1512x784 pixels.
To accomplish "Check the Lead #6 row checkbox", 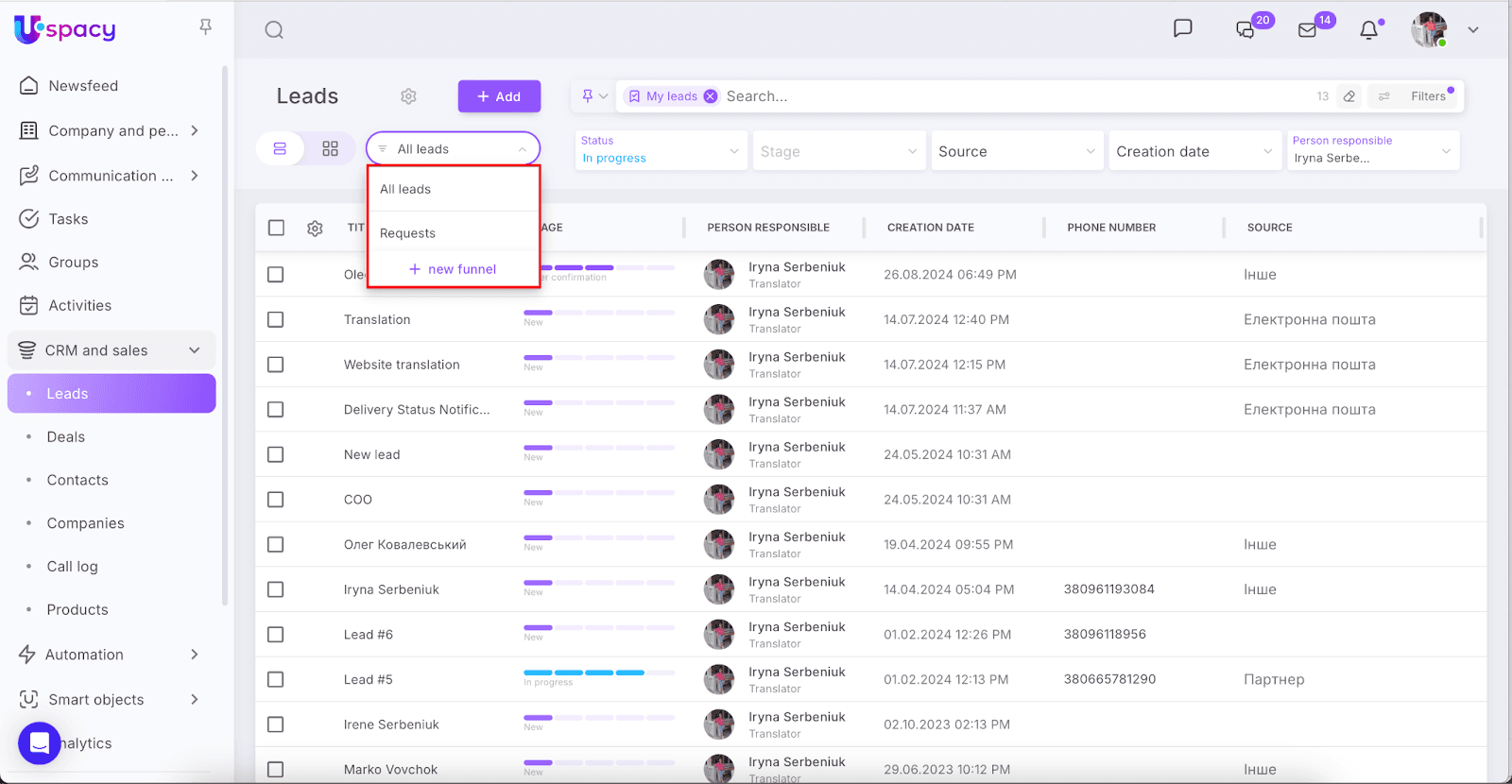I will click(x=276, y=635).
